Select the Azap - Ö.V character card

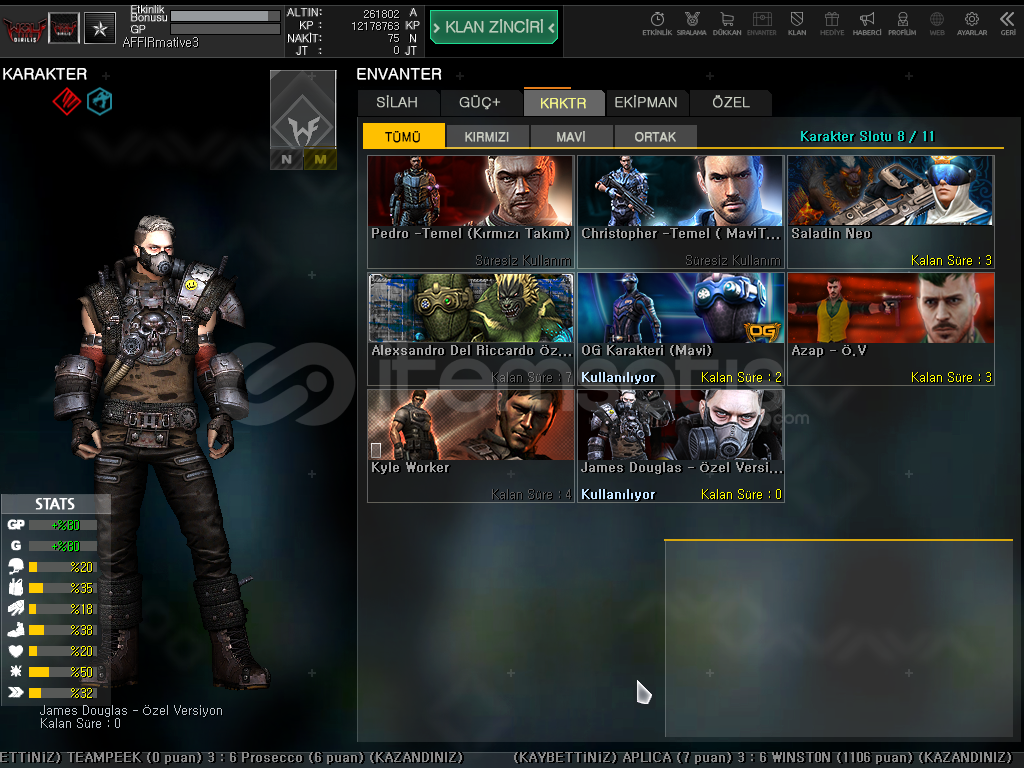891,329
